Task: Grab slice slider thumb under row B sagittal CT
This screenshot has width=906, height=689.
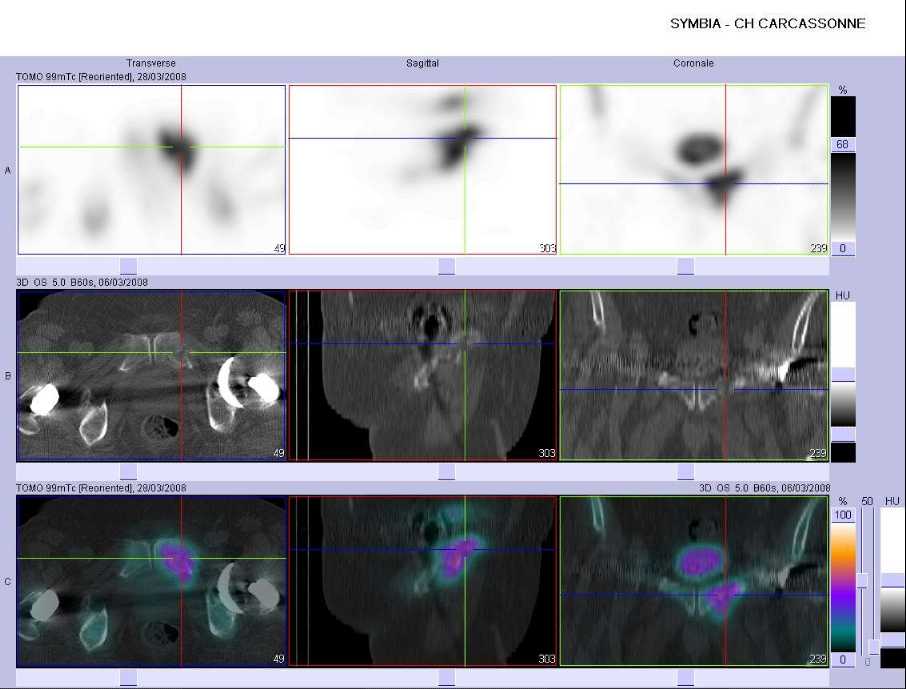Action: point(447,472)
